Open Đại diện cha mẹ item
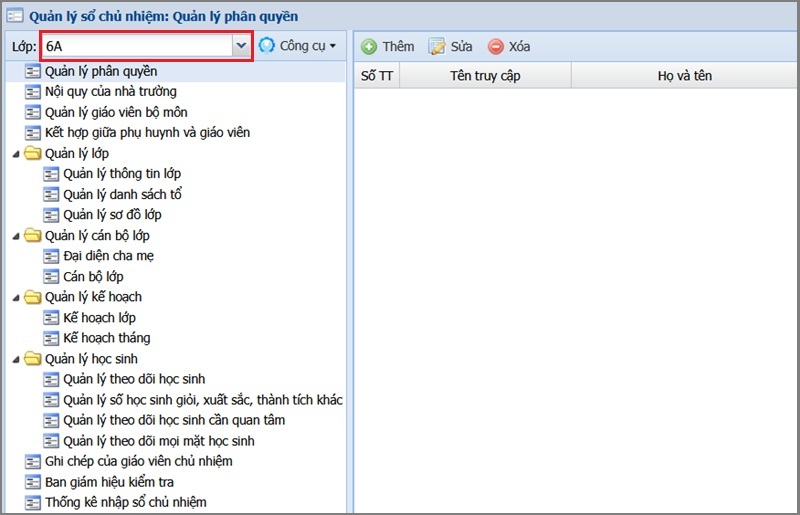The image size is (800, 515). point(108,256)
